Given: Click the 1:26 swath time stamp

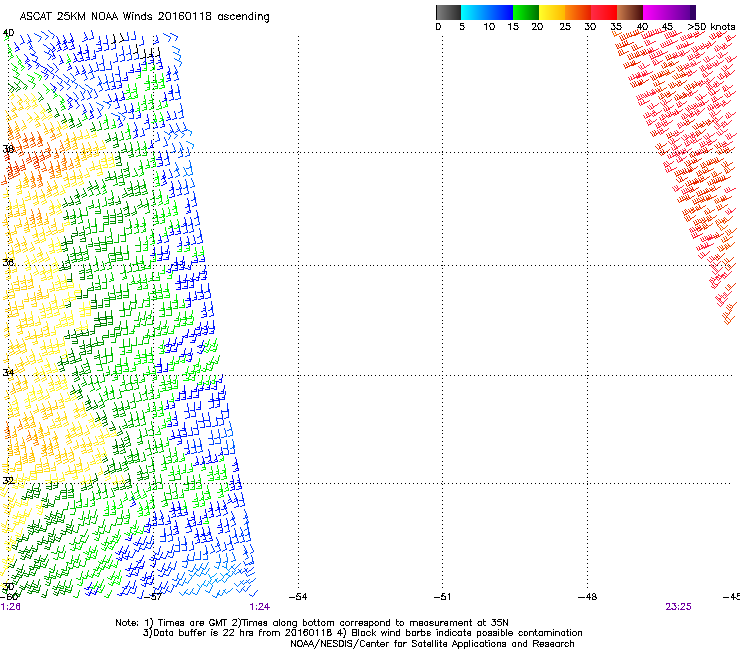Looking at the screenshot, I should (x=10, y=607).
